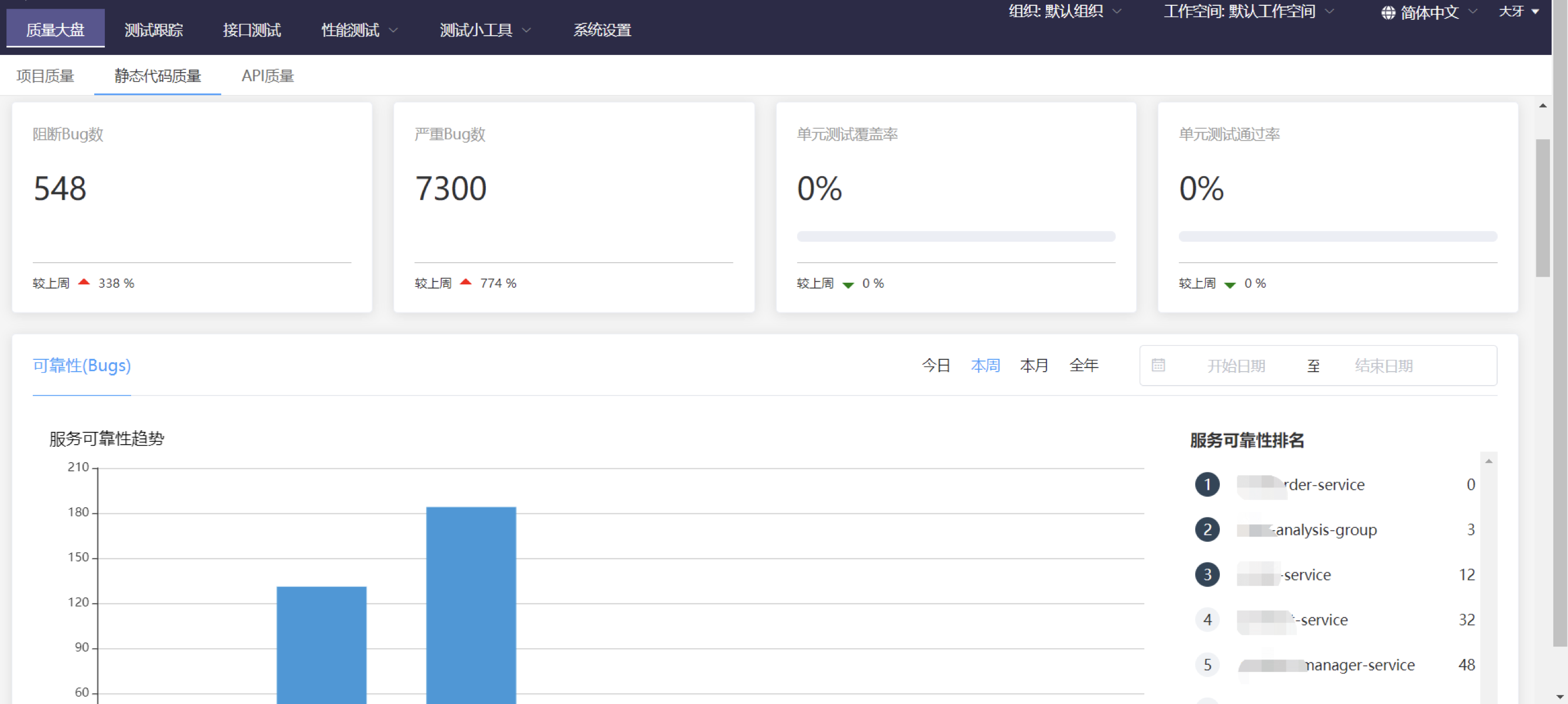
Task: Click green down arrow under 单元测试覆盖率
Action: click(x=848, y=284)
